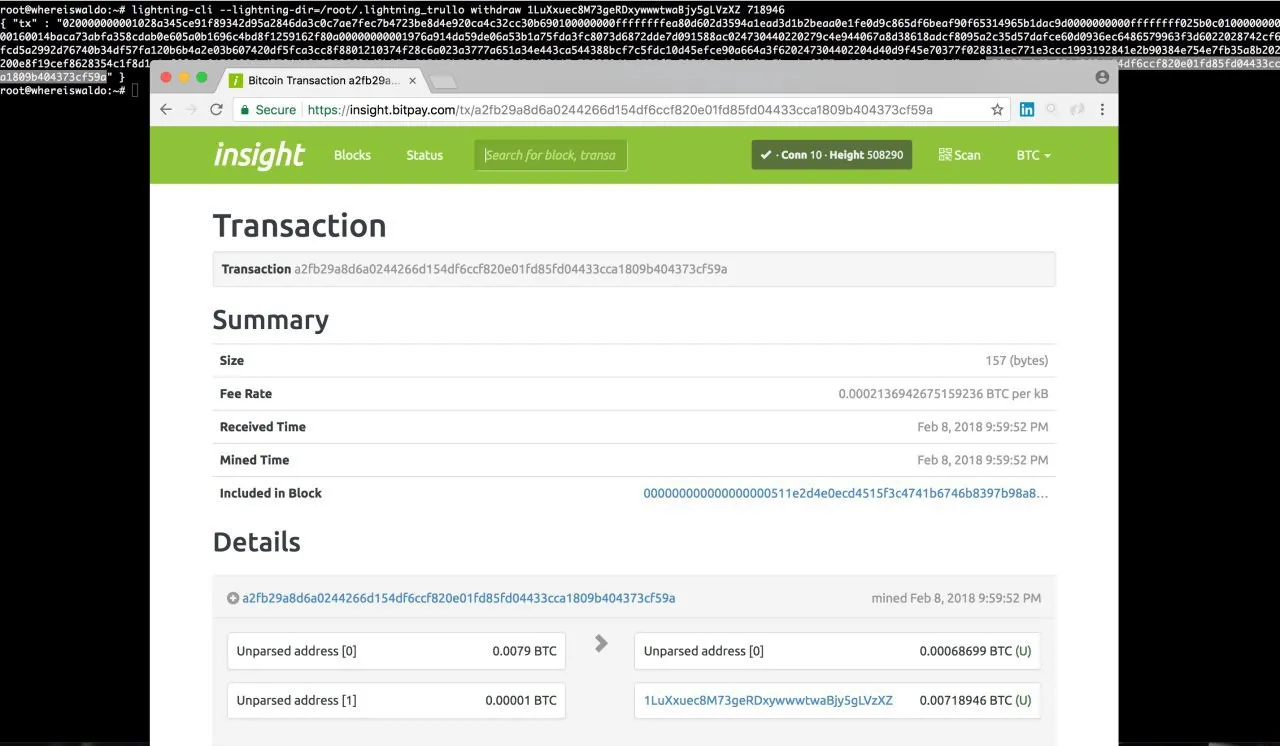Open a new browser tab

(443, 81)
